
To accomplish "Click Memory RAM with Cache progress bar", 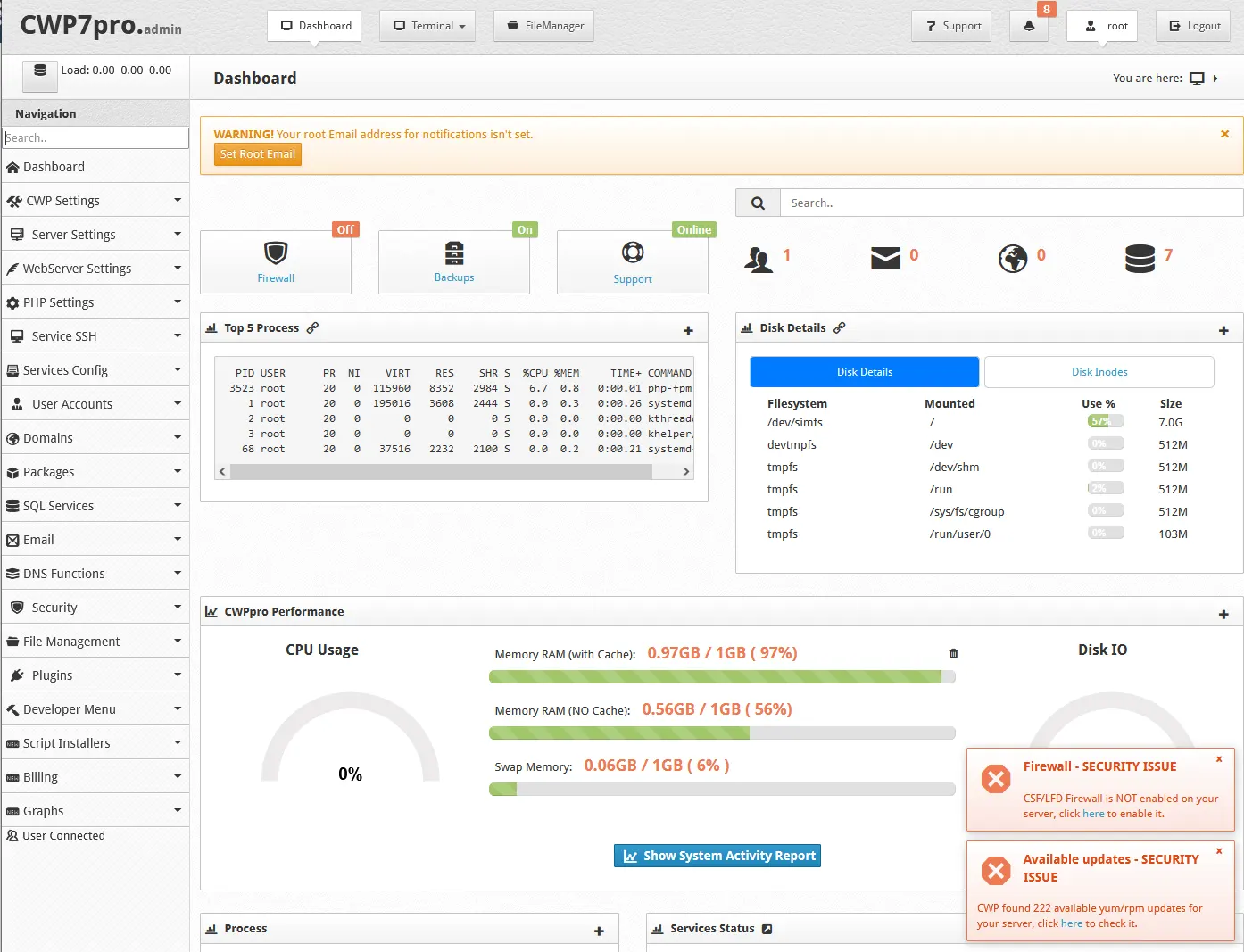I will (x=722, y=676).
